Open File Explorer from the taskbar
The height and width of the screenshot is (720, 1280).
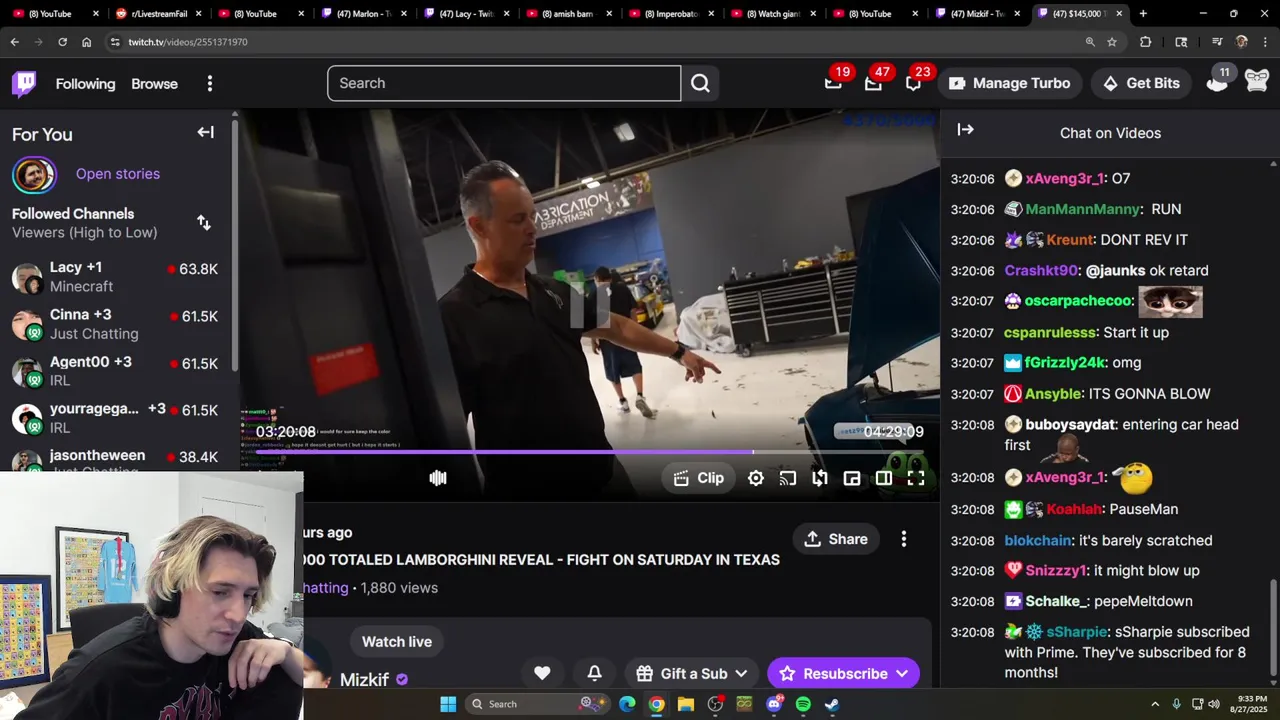[686, 704]
